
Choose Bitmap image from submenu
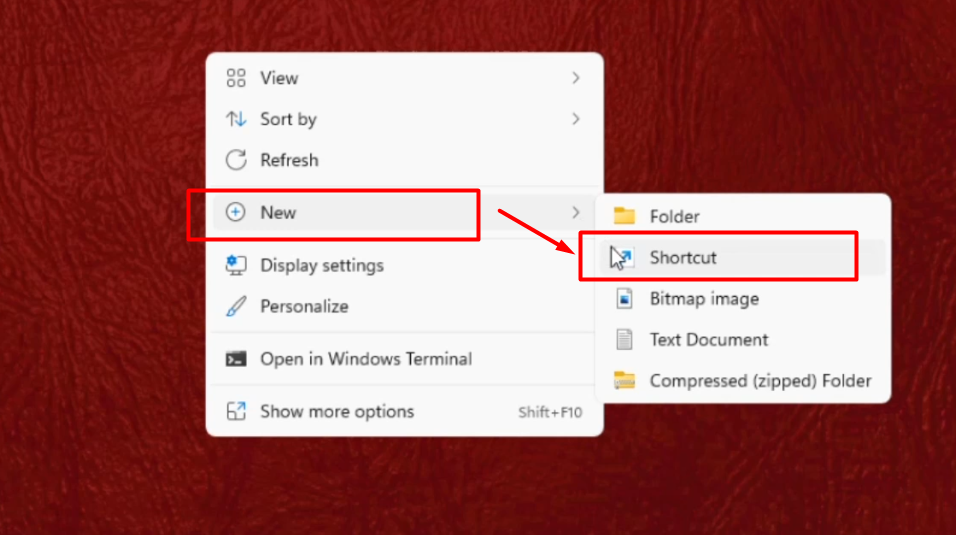(x=743, y=298)
